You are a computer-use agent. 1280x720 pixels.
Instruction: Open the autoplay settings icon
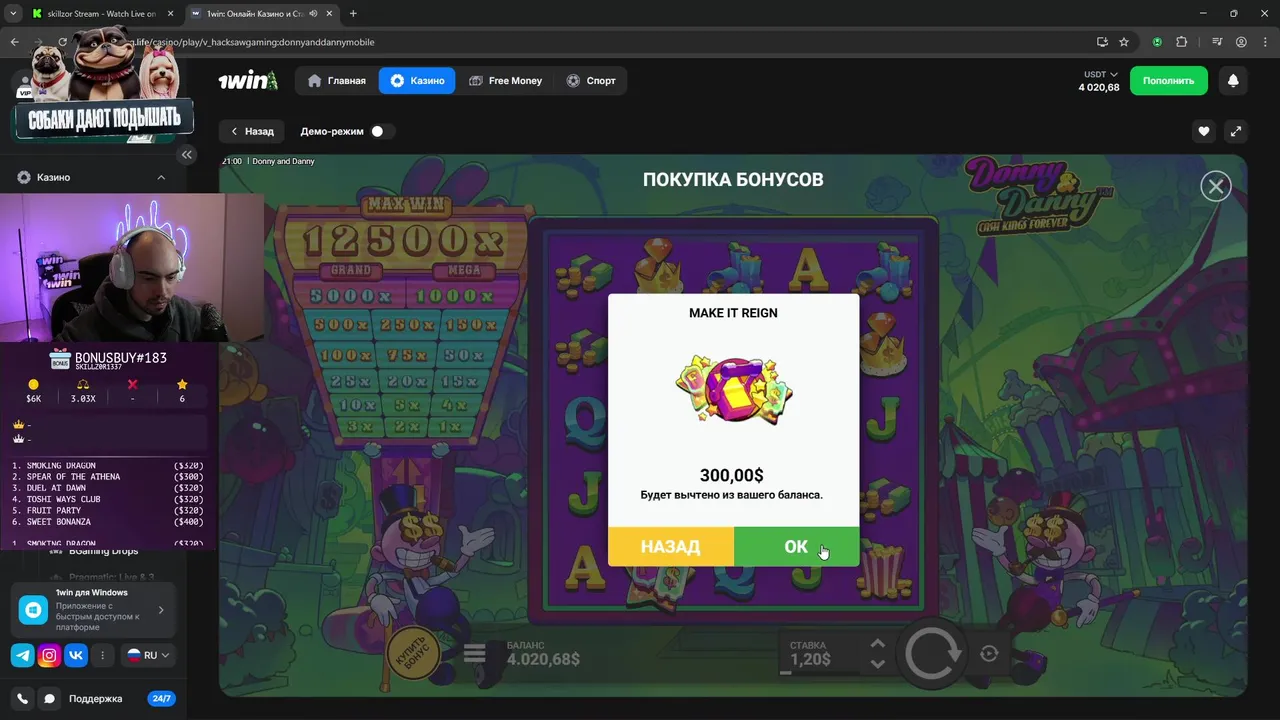pyautogui.click(x=989, y=654)
